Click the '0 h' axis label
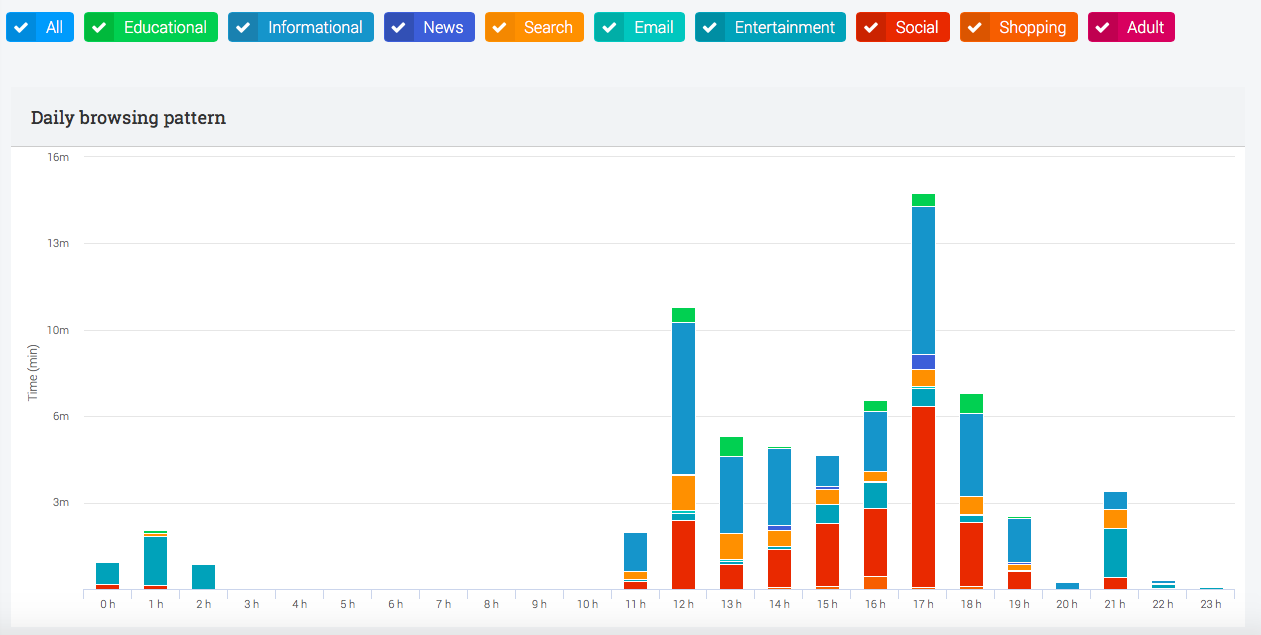 coord(107,604)
